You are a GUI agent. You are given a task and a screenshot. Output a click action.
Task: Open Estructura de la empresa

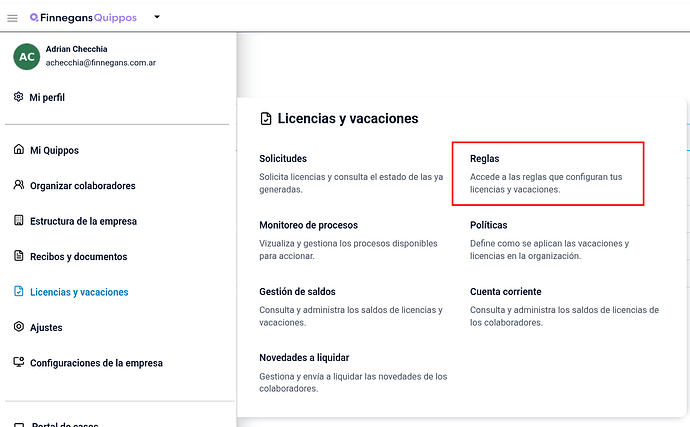tap(84, 221)
